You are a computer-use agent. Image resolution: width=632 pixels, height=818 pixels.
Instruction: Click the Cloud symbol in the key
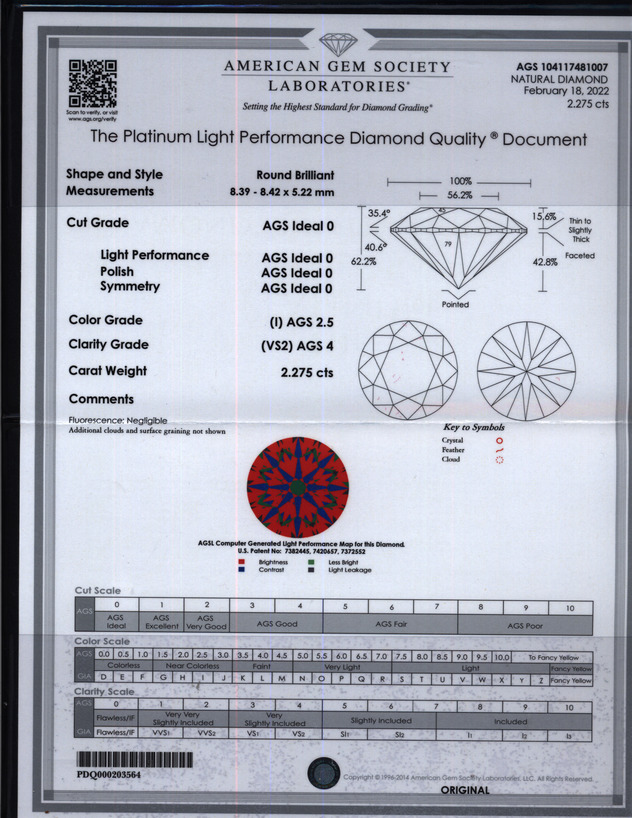499,460
